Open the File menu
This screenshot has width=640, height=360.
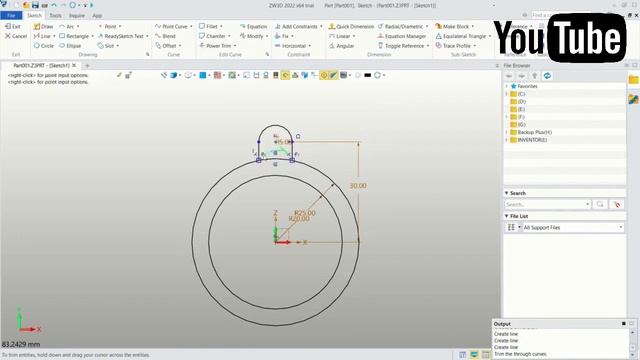(x=11, y=16)
